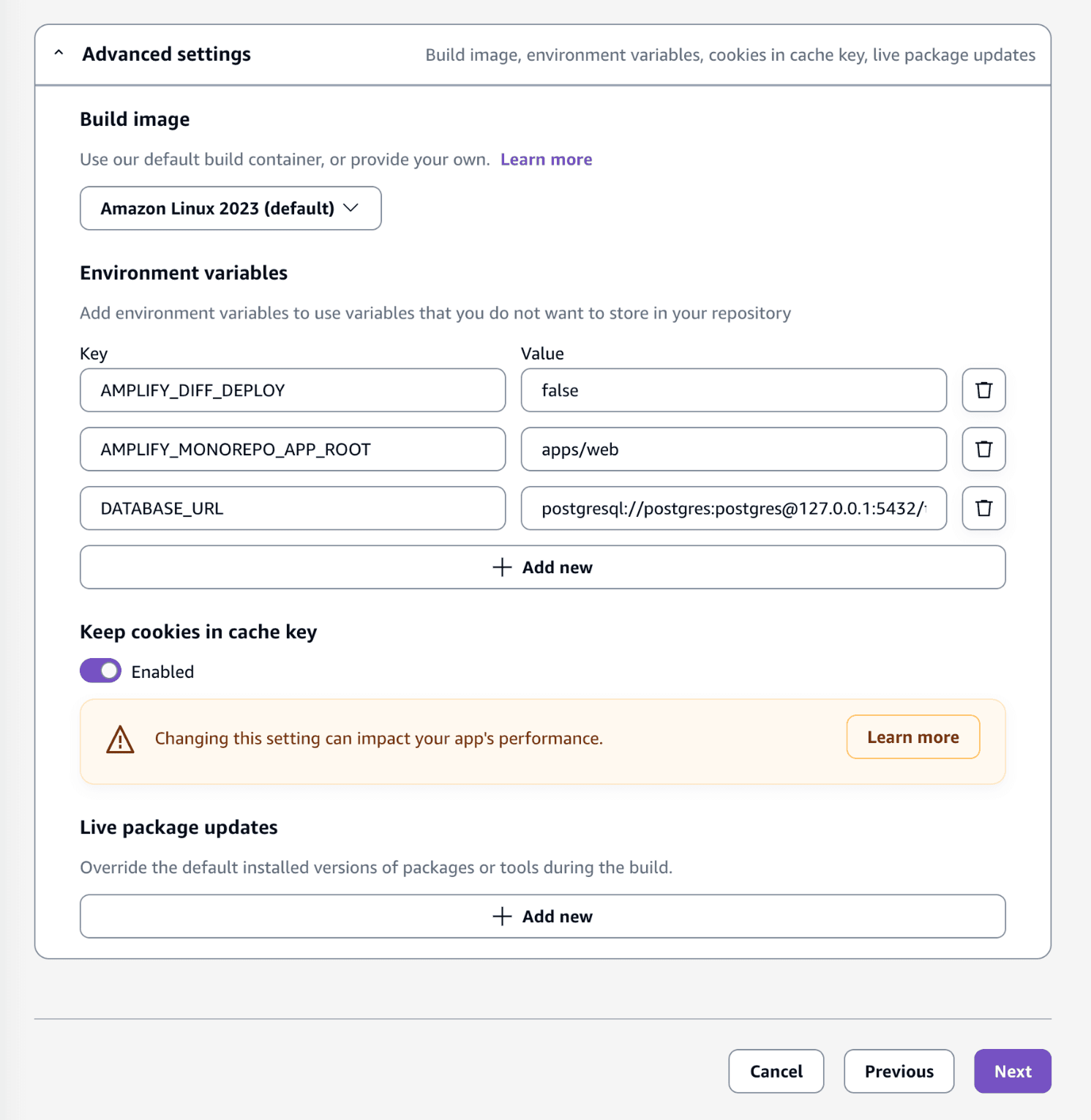The height and width of the screenshot is (1120, 1091).
Task: Edit the AMPLIFY_MONOREPO_APP_ROOT key field
Action: pos(293,449)
